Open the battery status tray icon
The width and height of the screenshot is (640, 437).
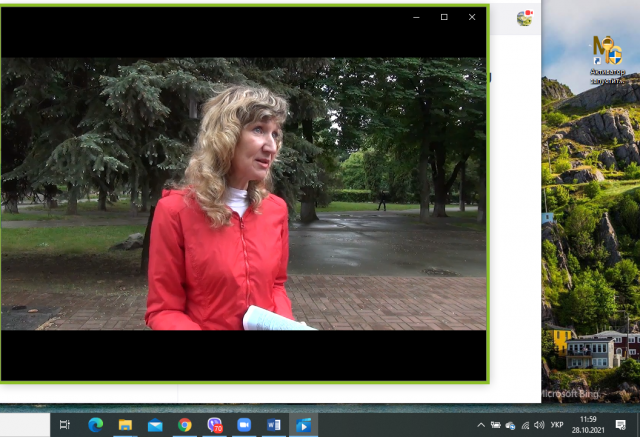point(496,425)
